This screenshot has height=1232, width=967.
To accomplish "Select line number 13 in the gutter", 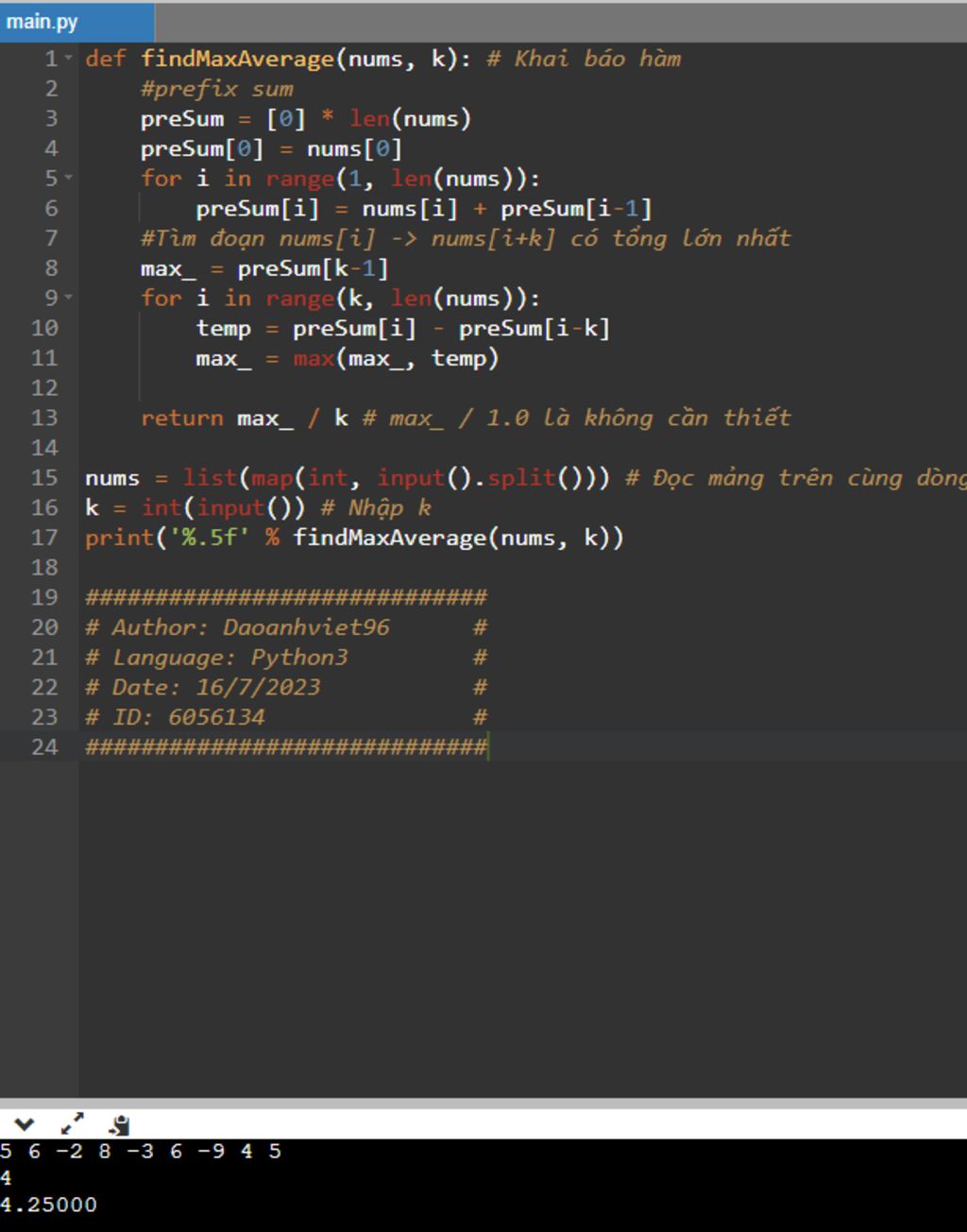I will pos(44,418).
